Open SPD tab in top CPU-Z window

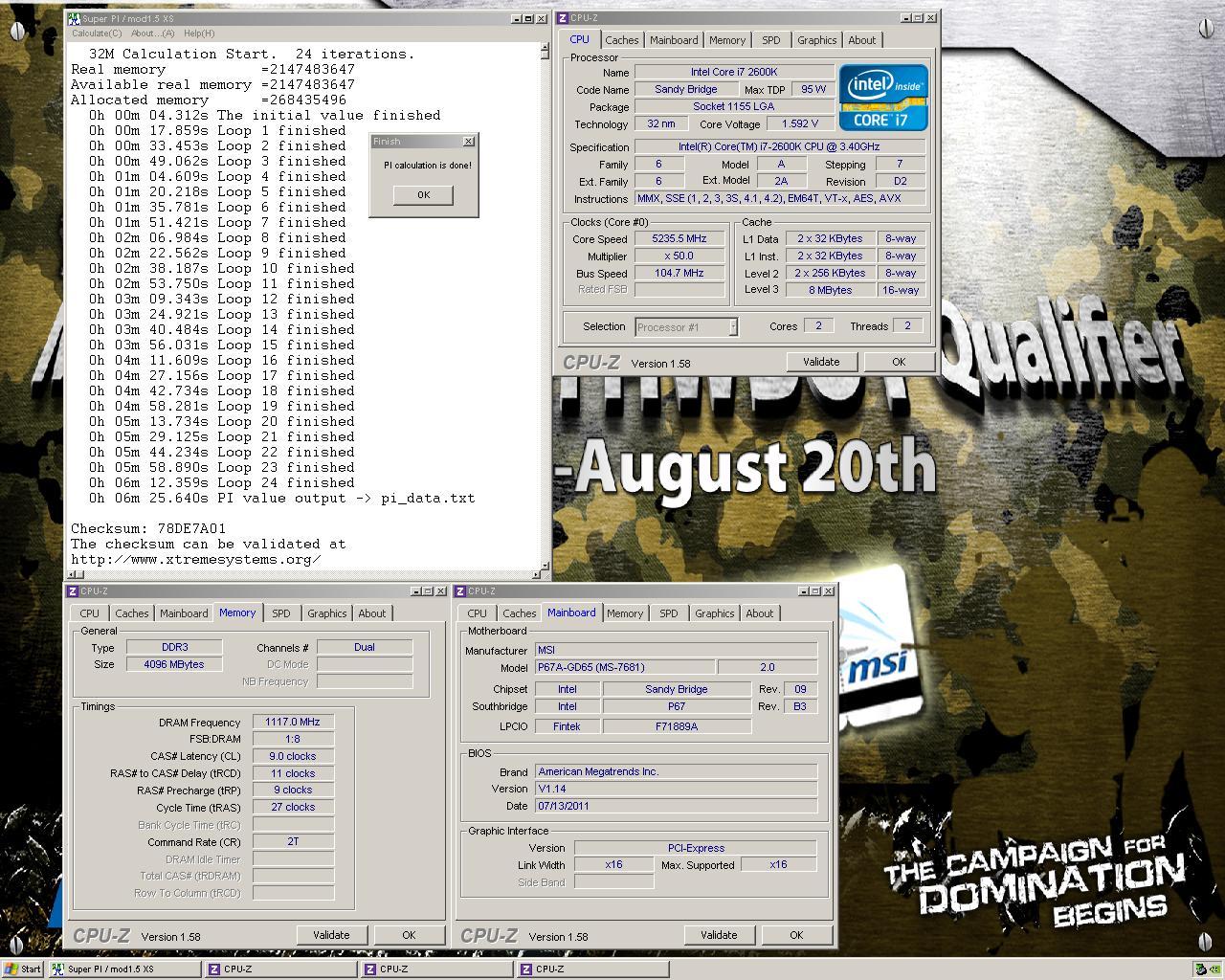[x=770, y=40]
